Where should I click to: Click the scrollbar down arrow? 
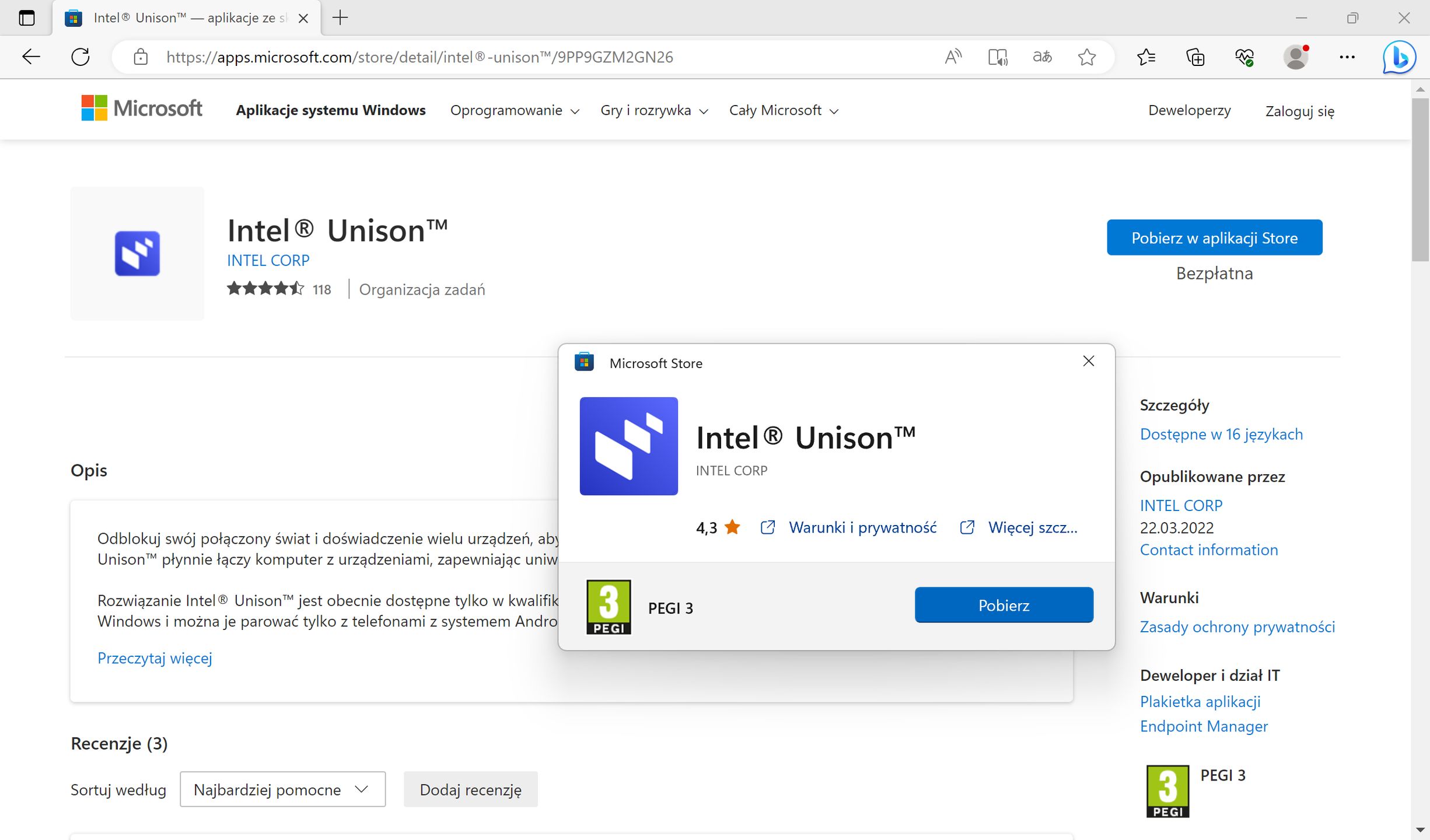point(1420,829)
